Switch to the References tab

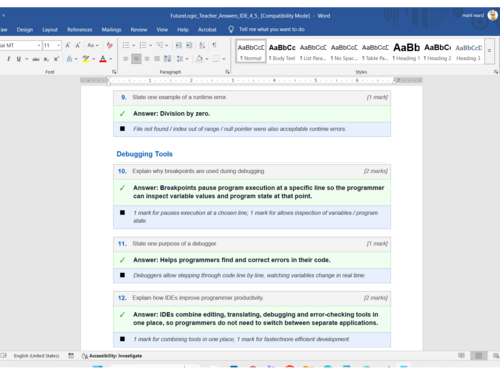[79, 29]
